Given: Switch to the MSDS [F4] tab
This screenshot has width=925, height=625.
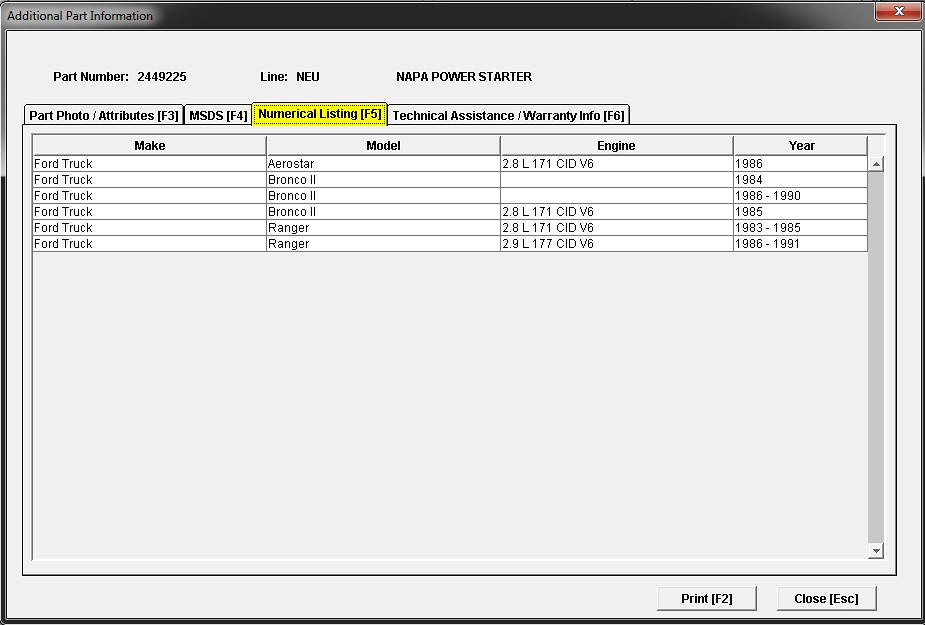Looking at the screenshot, I should [x=218, y=115].
